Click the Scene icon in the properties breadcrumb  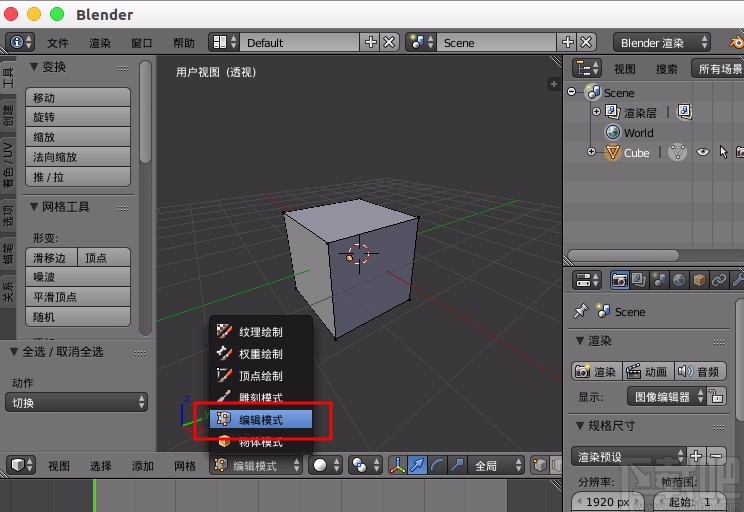click(604, 311)
